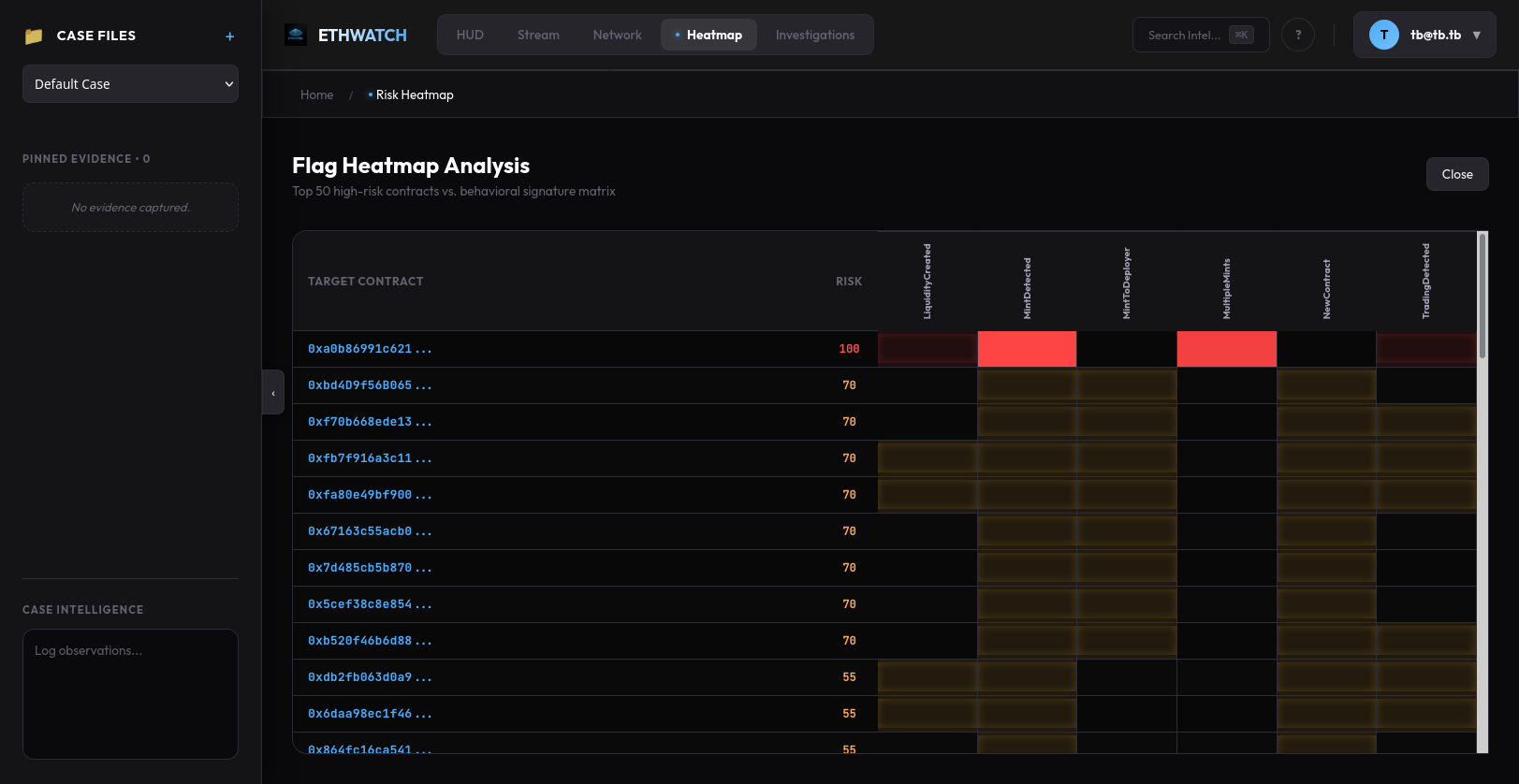
Task: Click the LiquidityCreated cell for 0xfb7f916a3c11
Action: click(x=927, y=458)
